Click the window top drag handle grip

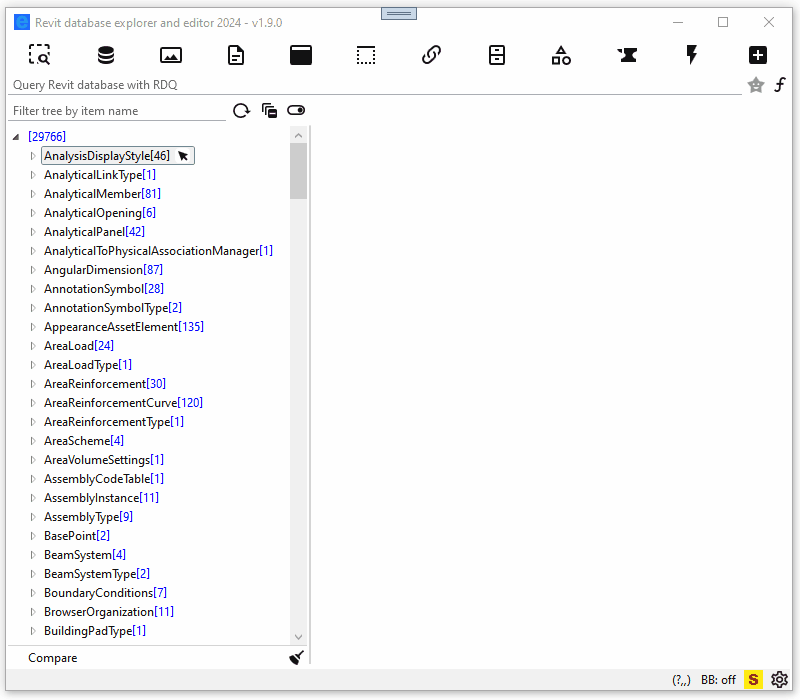399,14
